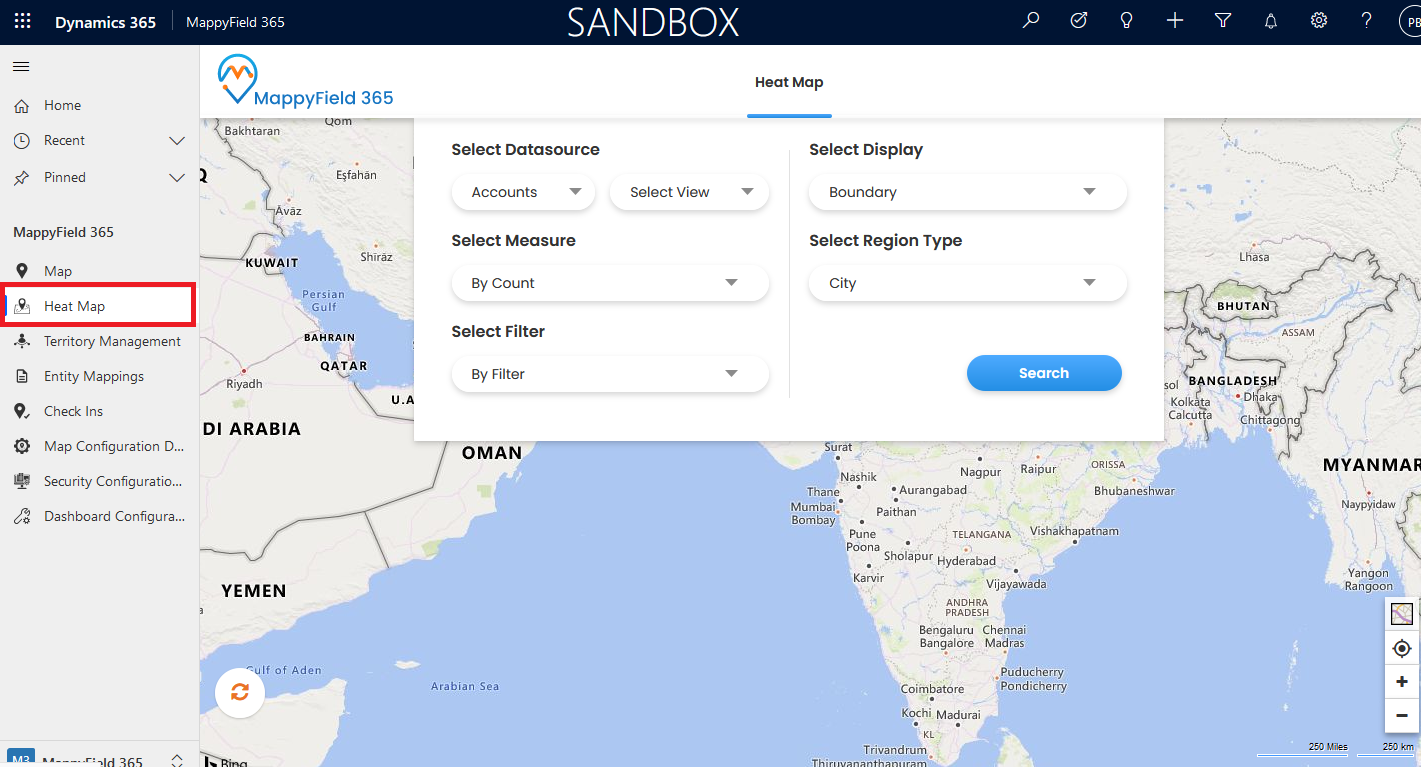The width and height of the screenshot is (1421, 767).
Task: Click the MappyField 365 sidebar section heading
Action: coord(64,232)
